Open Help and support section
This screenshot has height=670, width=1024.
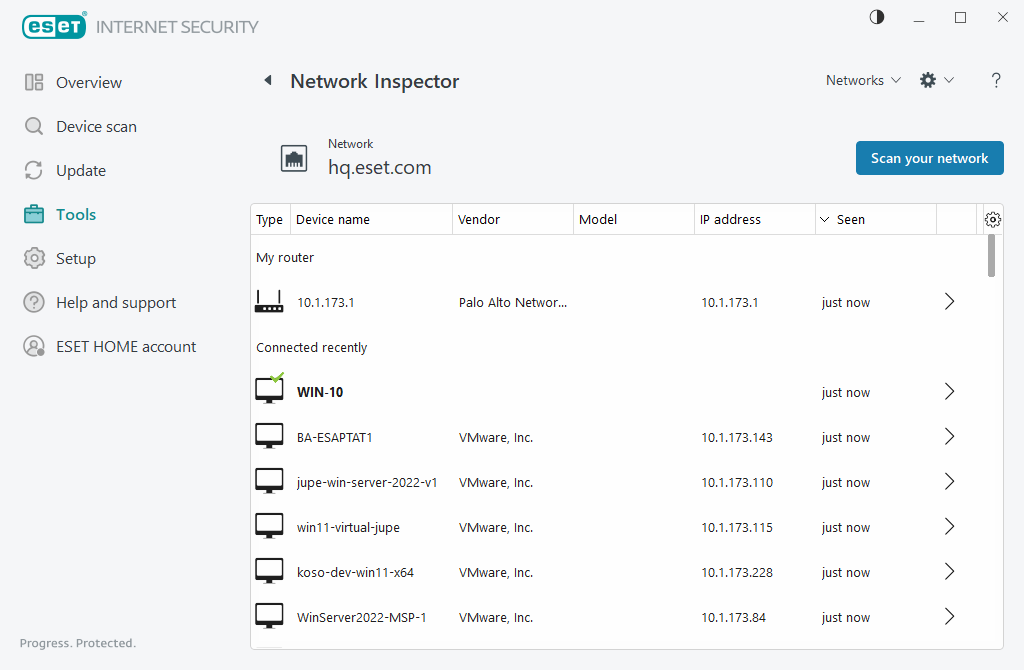point(116,302)
